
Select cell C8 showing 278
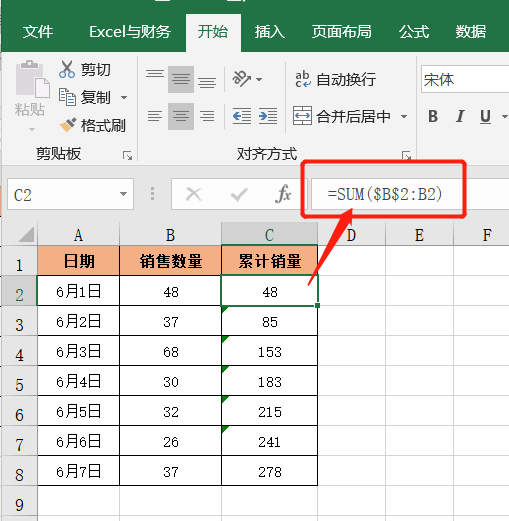(x=269, y=471)
